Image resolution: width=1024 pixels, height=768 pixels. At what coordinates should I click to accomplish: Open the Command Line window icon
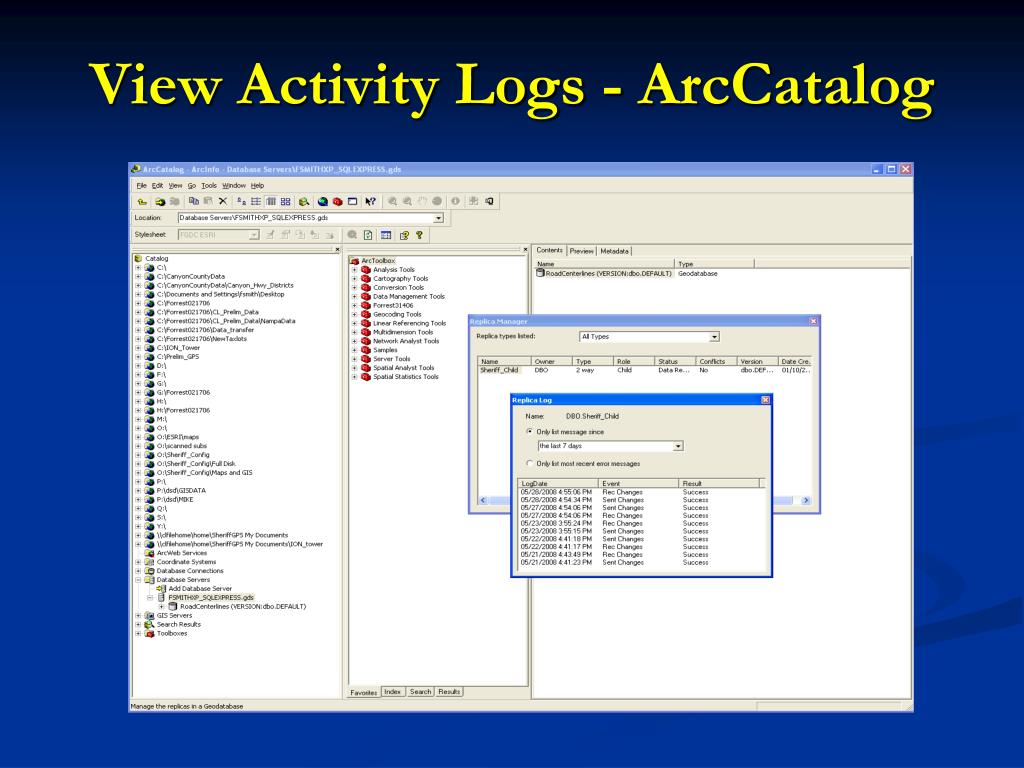coord(353,202)
